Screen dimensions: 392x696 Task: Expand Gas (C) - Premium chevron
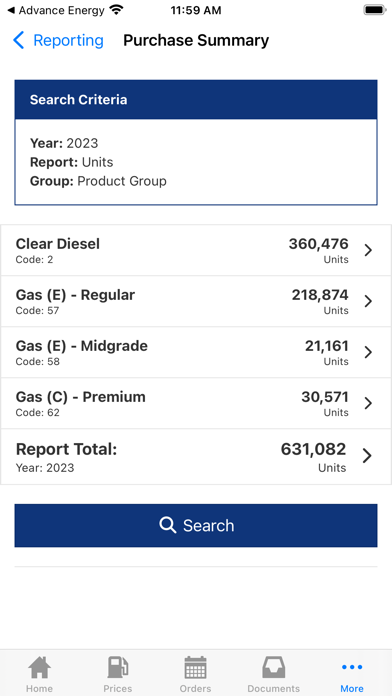(368, 403)
